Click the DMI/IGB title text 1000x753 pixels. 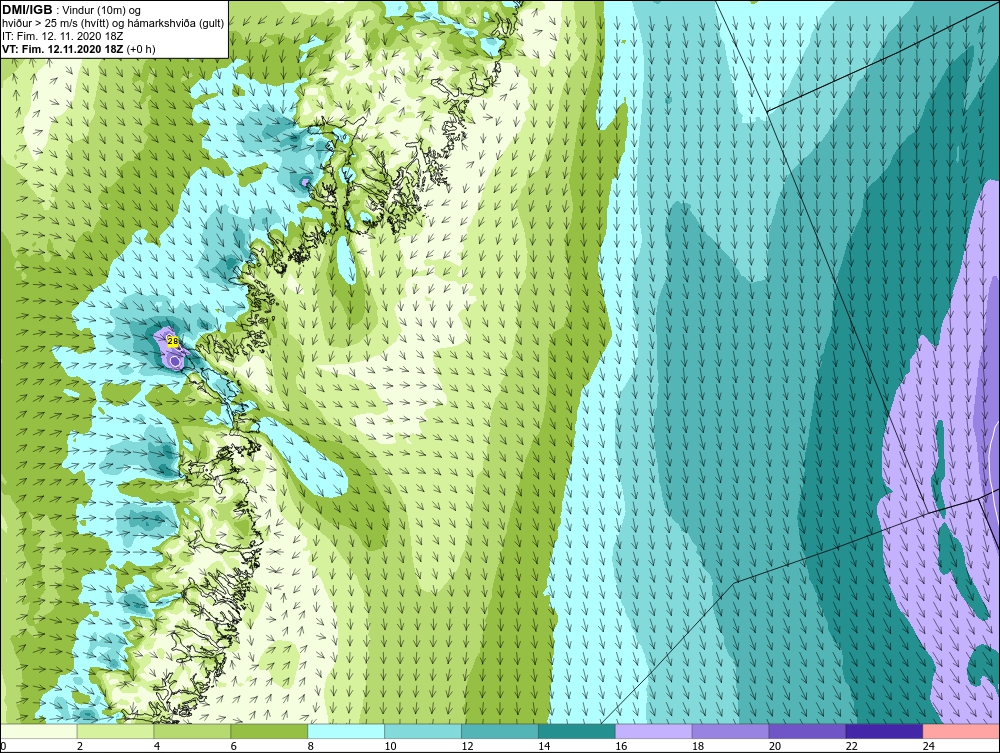27,10
